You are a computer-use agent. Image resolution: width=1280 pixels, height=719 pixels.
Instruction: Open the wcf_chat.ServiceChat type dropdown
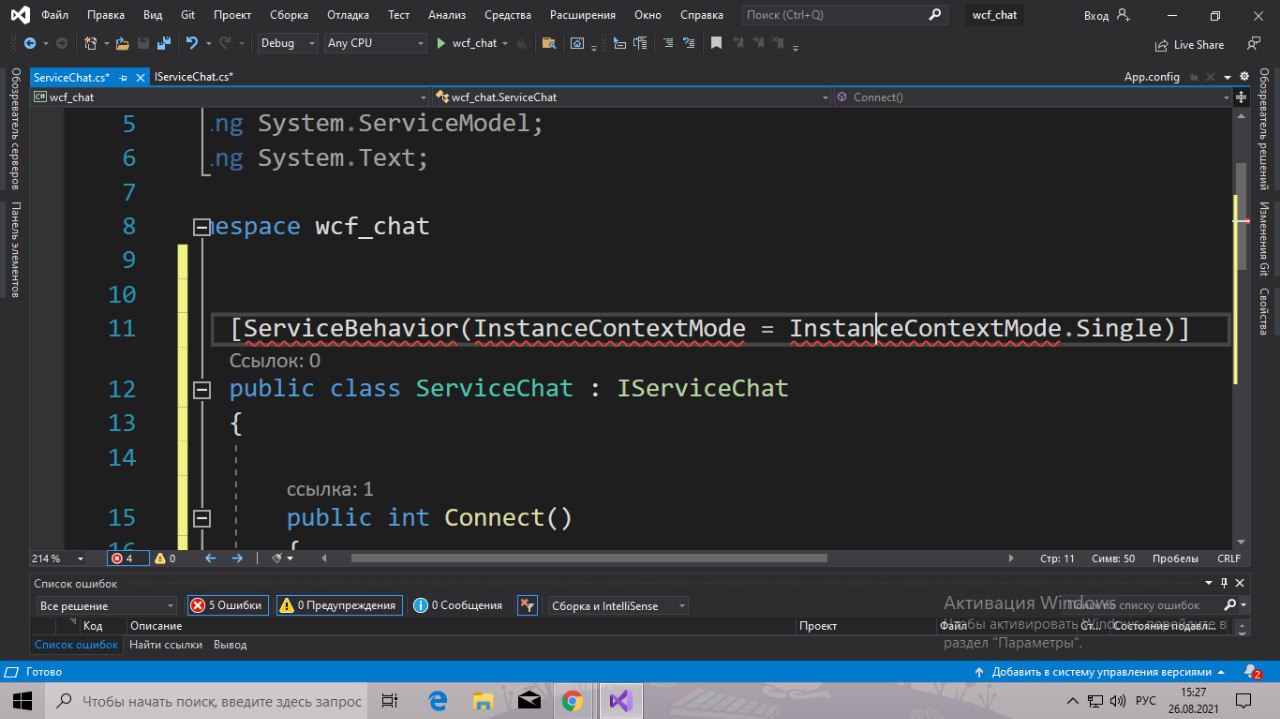[632, 97]
